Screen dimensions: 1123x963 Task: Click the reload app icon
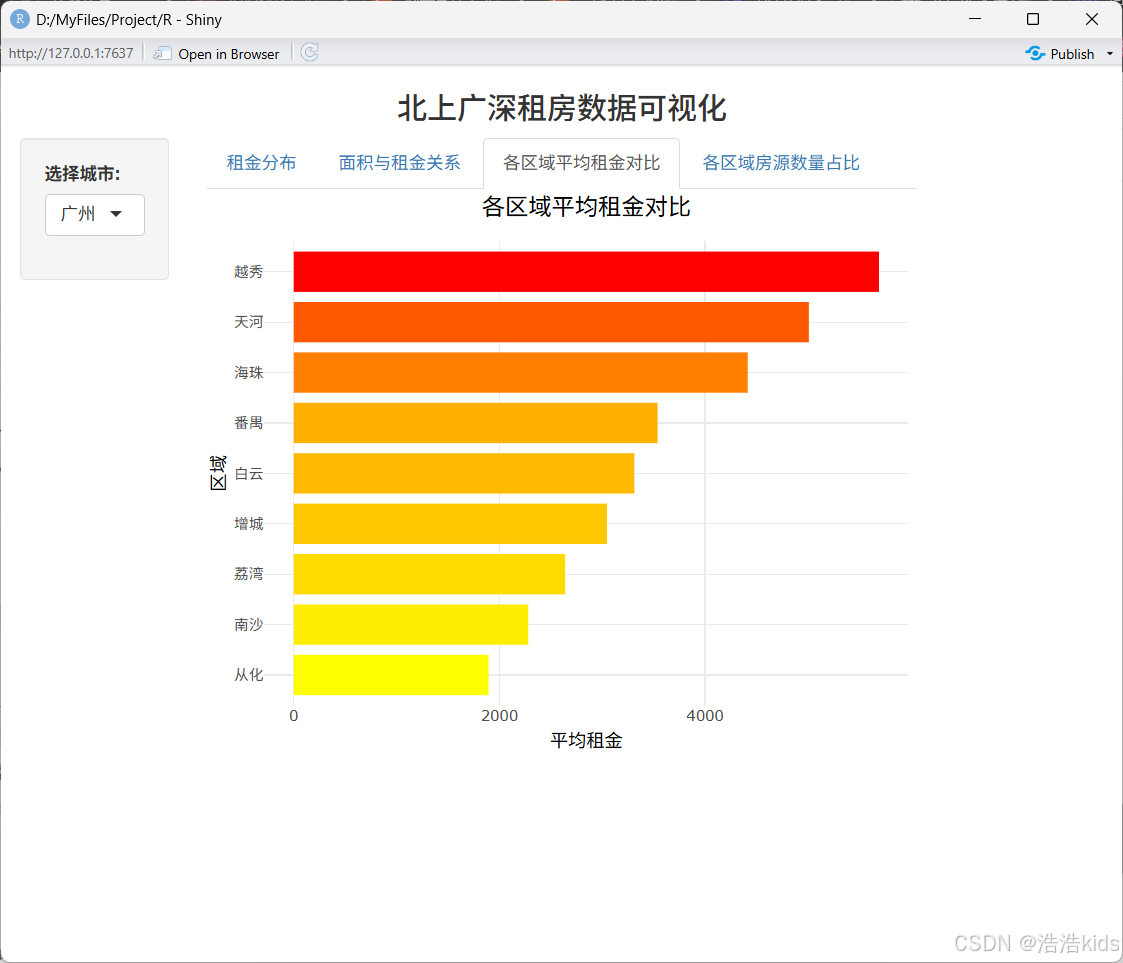[x=309, y=53]
